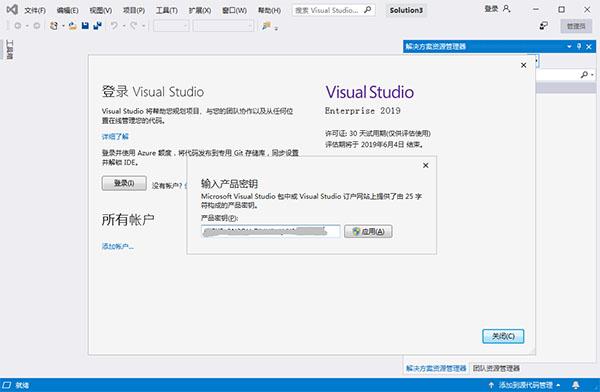Open the 帮助(H) menu
The image size is (600, 392).
(269, 10)
